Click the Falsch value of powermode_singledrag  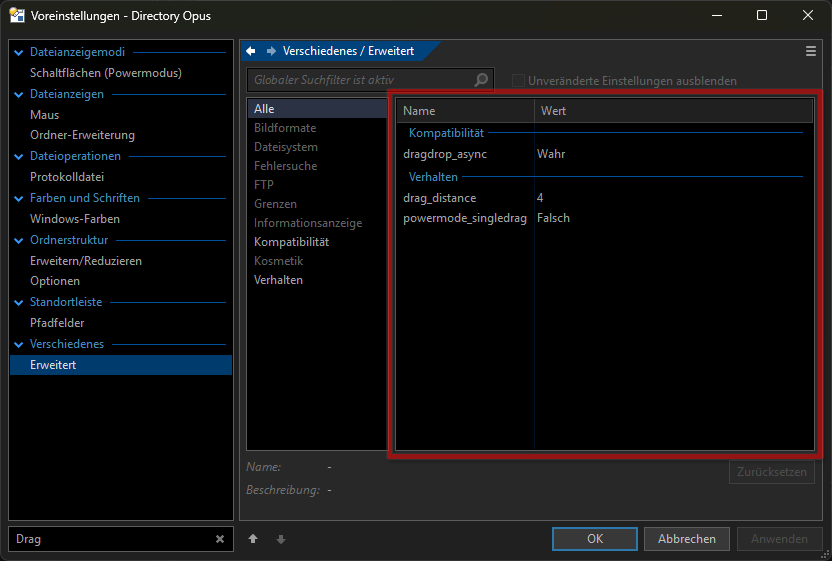pyautogui.click(x=553, y=218)
